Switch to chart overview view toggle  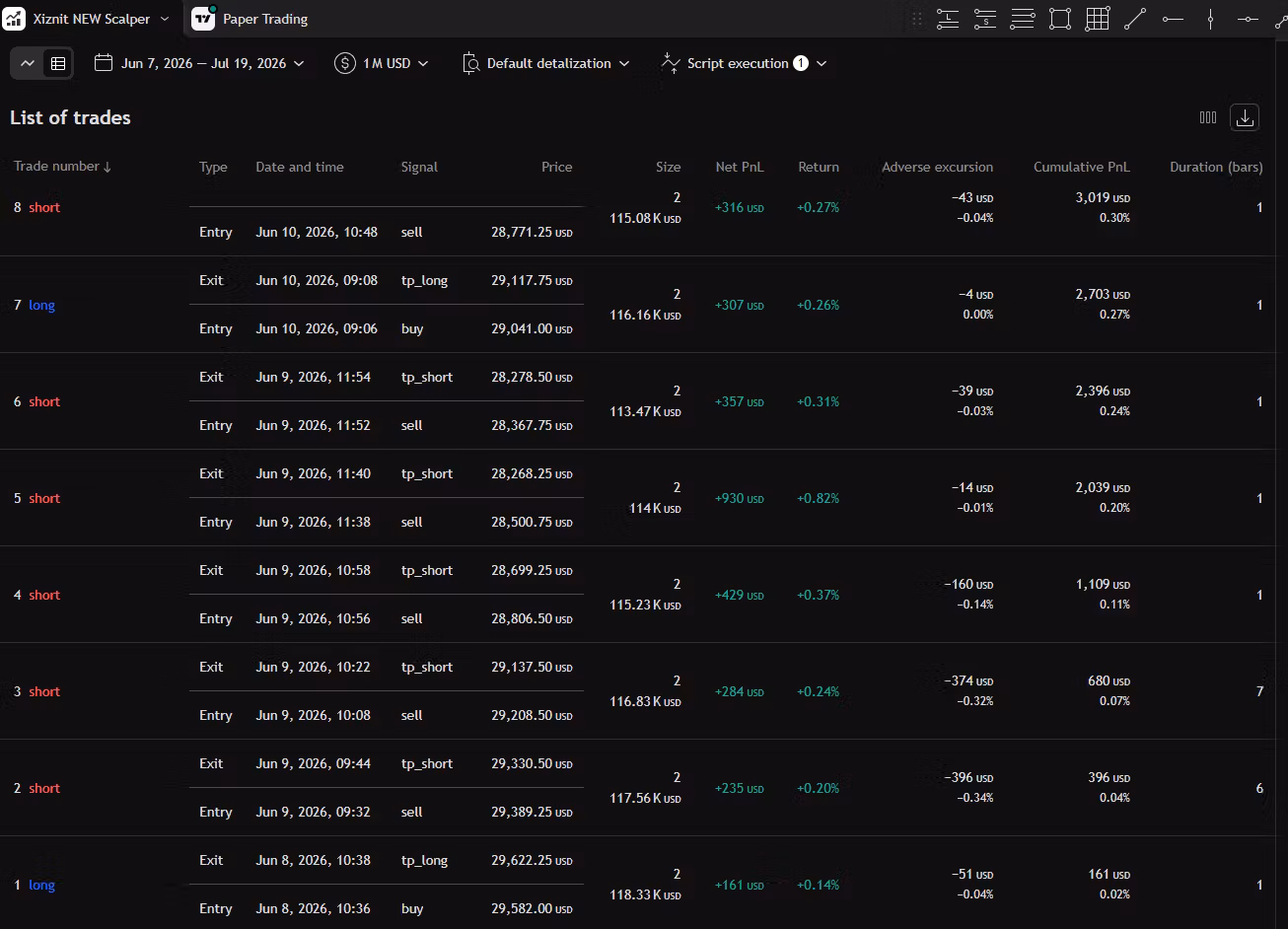(x=28, y=63)
